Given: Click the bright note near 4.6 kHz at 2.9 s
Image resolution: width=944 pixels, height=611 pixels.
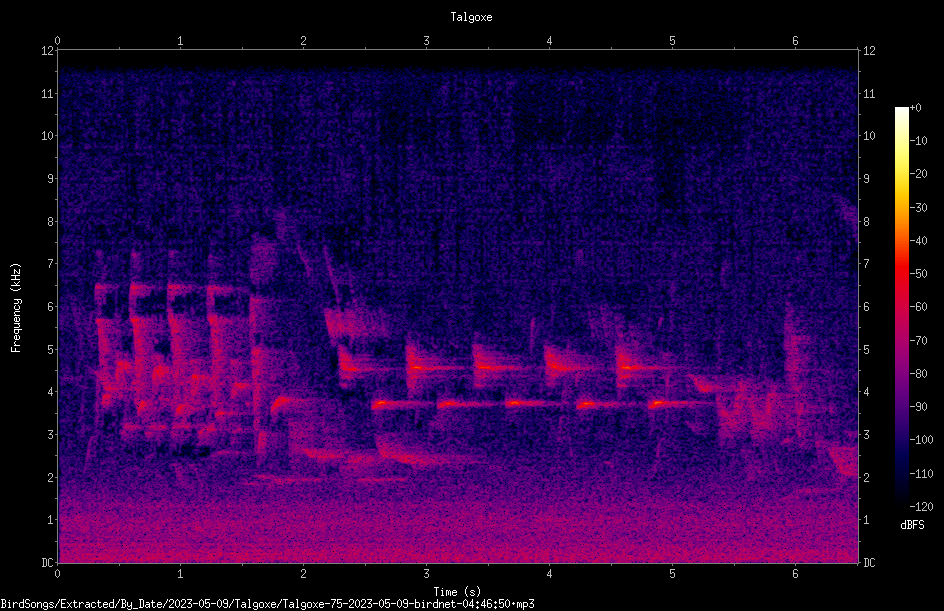Looking at the screenshot, I should [x=417, y=367].
